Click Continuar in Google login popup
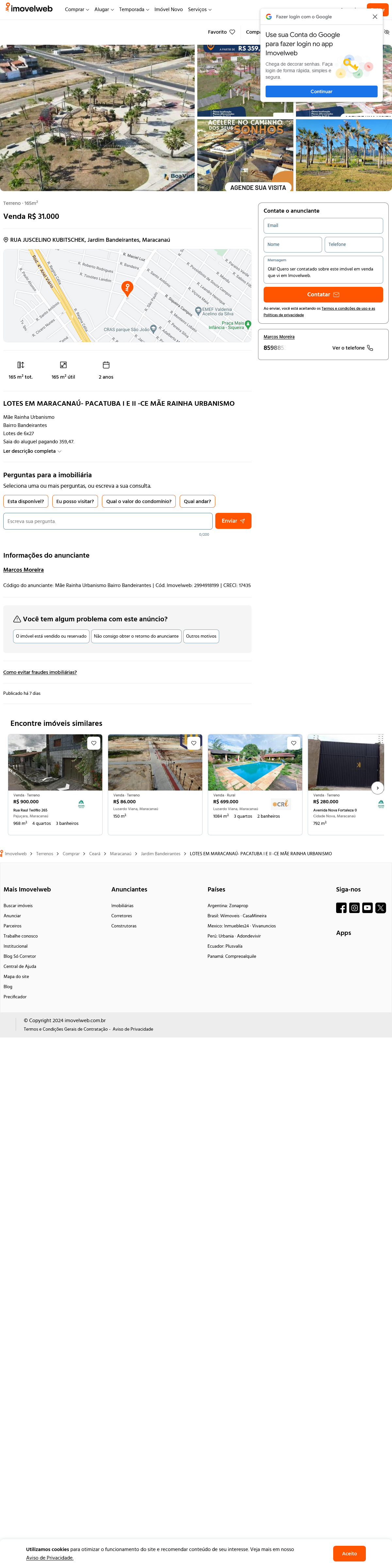 [x=321, y=91]
